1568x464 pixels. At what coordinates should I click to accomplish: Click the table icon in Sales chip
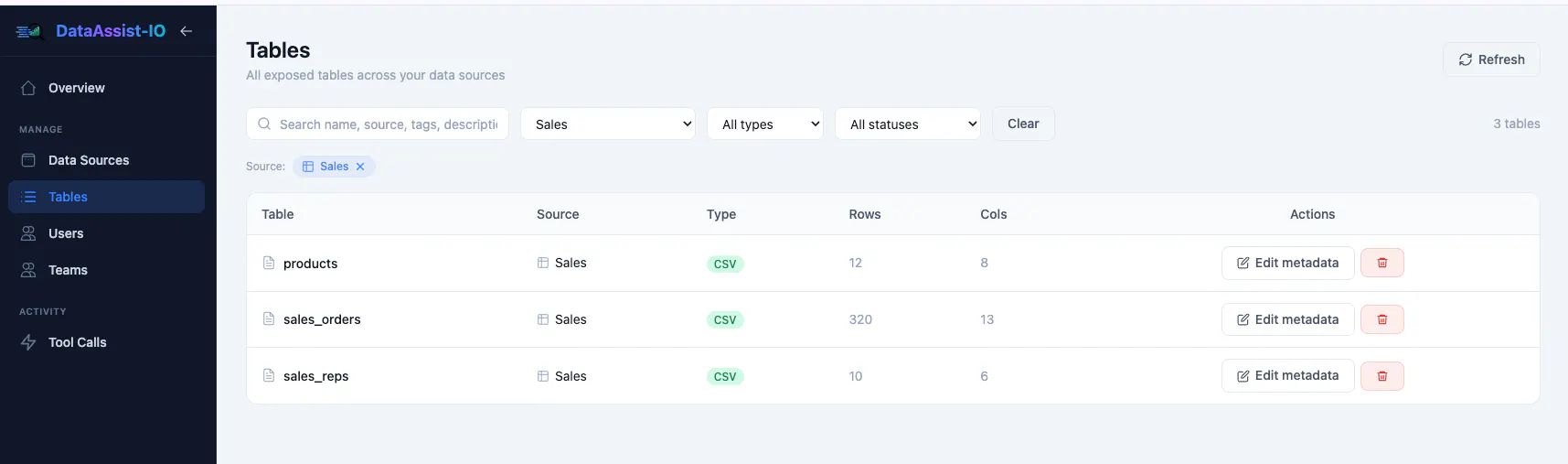308,167
